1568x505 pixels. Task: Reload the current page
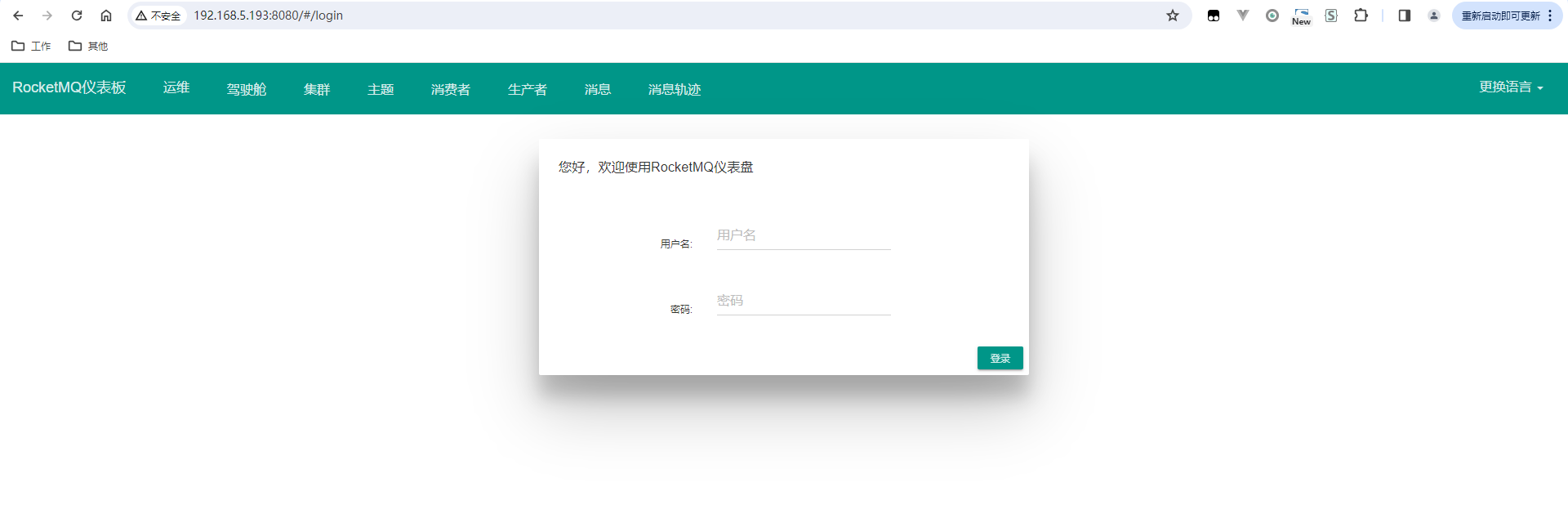[x=77, y=16]
